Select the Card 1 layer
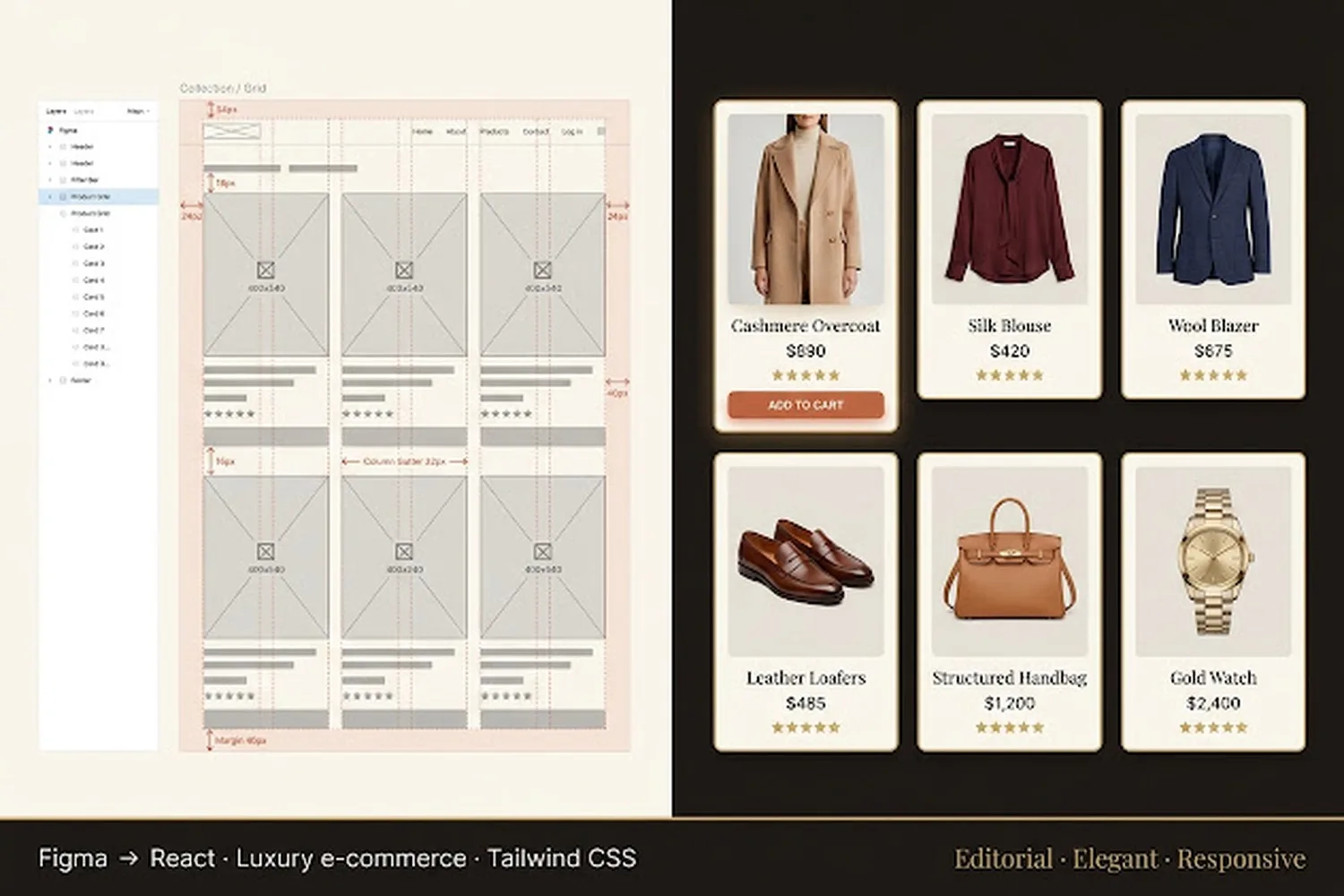The width and height of the screenshot is (1344, 896). click(99, 230)
